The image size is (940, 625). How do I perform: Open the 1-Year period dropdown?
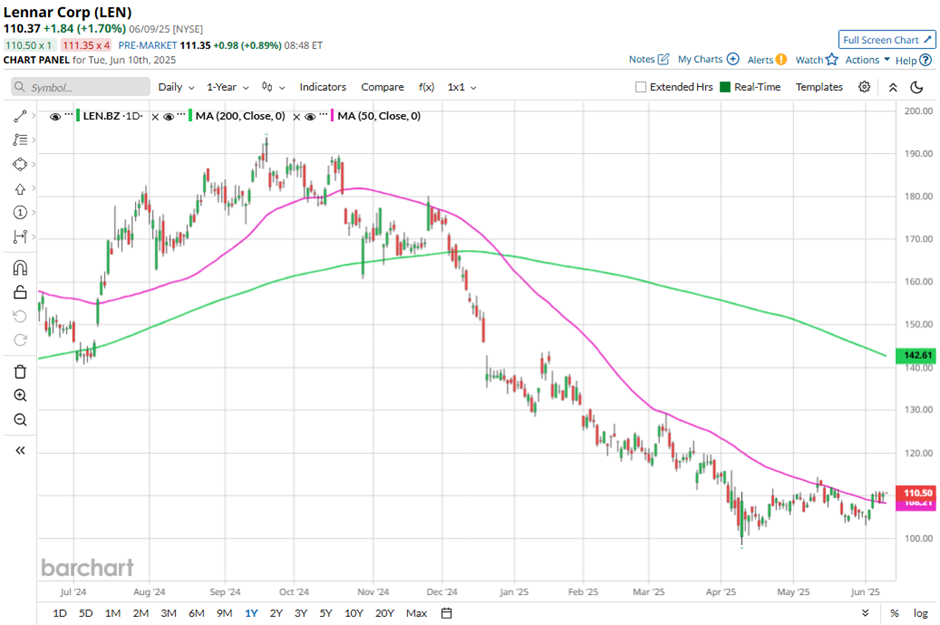coord(227,87)
